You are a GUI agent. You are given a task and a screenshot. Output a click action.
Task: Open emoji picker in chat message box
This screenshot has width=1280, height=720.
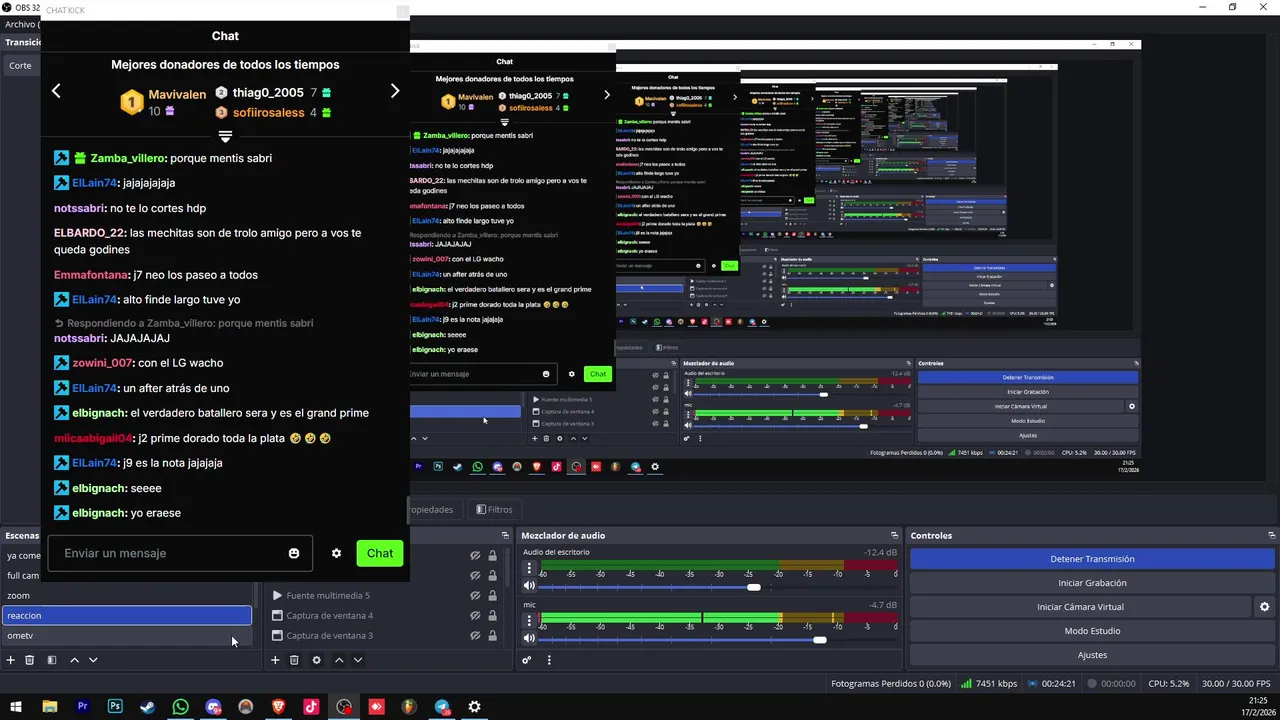[294, 553]
